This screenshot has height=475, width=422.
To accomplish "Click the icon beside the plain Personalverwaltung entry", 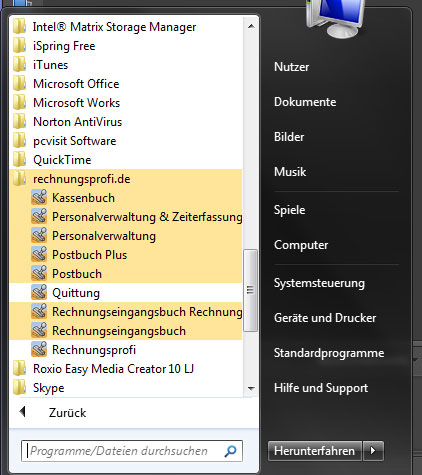I will (39, 236).
